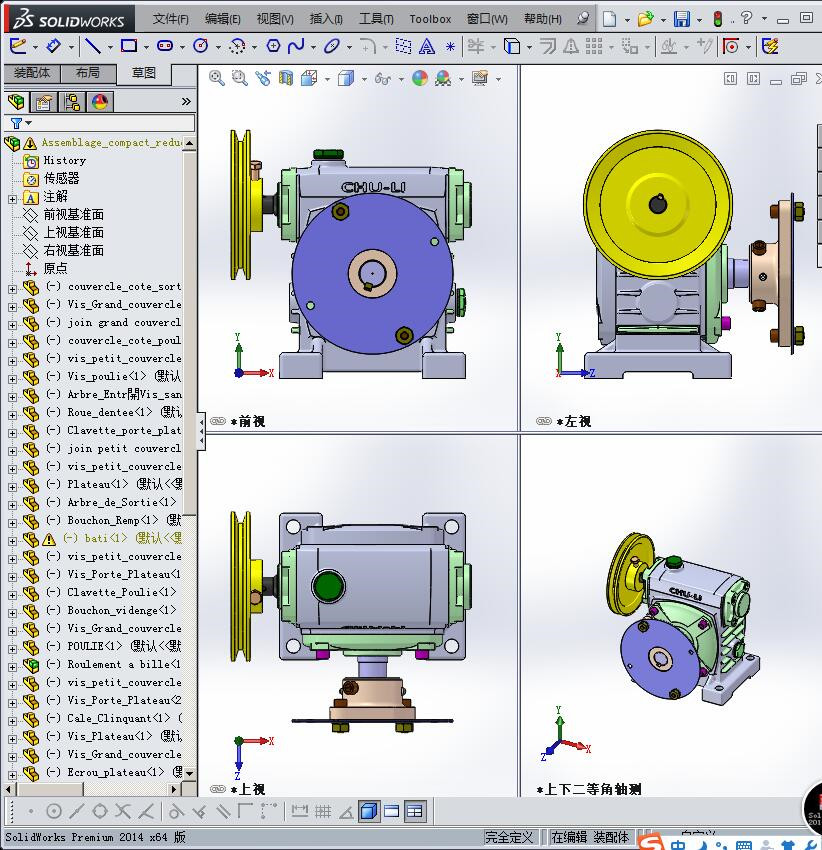Toggle the link views icon beside 上视

[218, 789]
